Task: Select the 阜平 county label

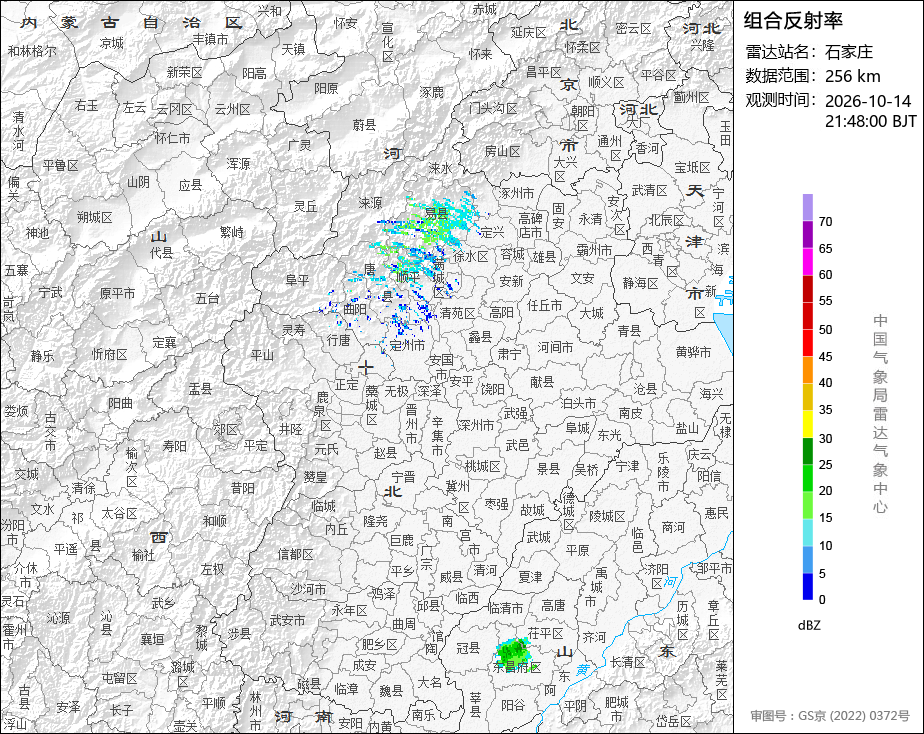Action: pyautogui.click(x=297, y=280)
